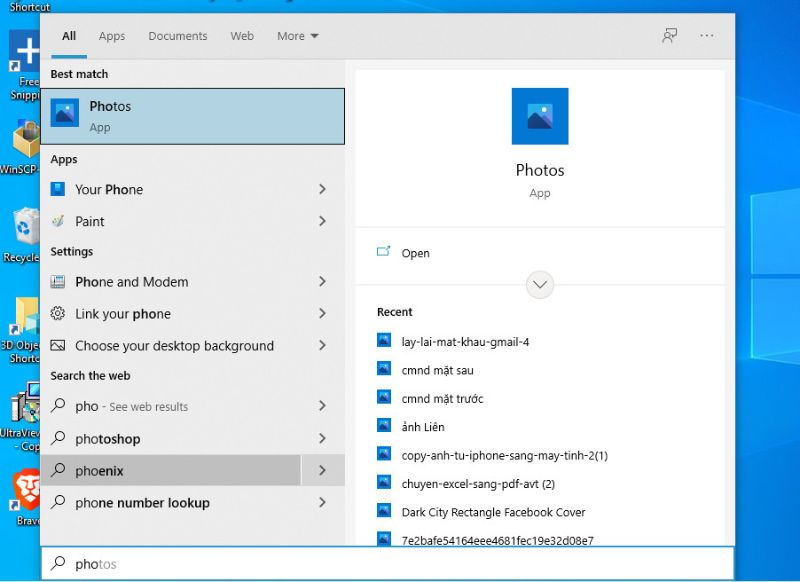This screenshot has width=800, height=582.
Task: Expand the Paint result arrow
Action: point(322,221)
